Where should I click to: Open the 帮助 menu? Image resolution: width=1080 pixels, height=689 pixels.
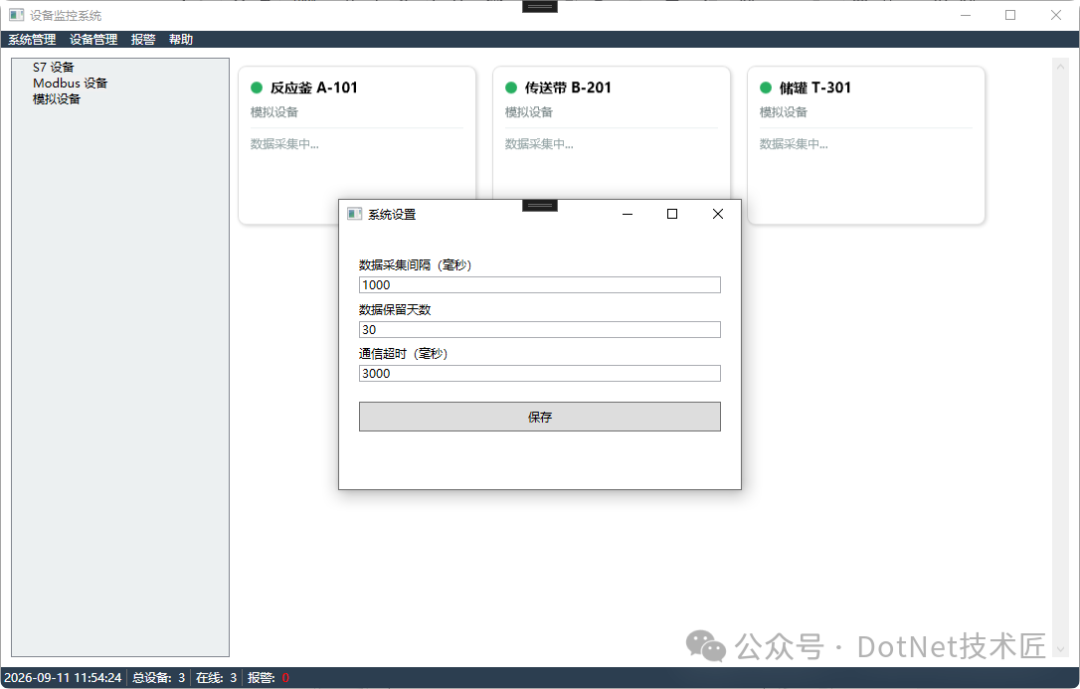click(x=181, y=39)
